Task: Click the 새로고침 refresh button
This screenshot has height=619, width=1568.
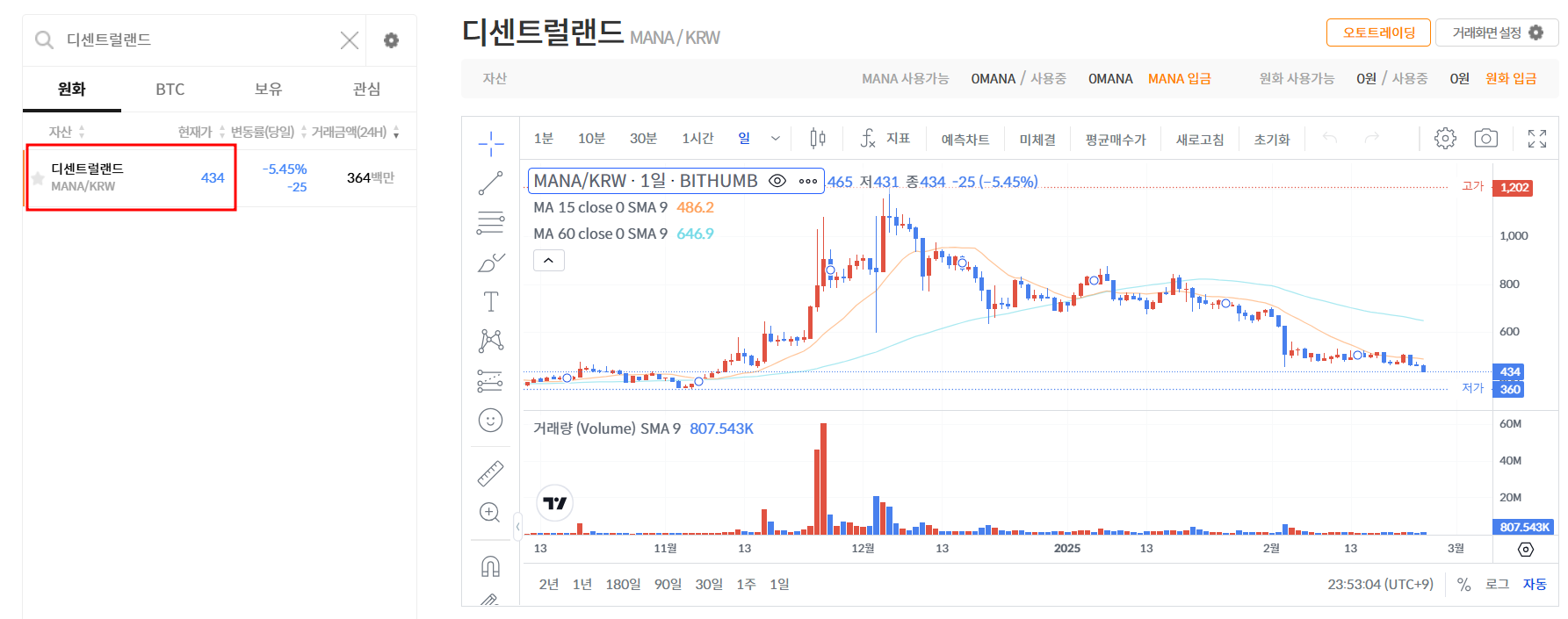Action: tap(1201, 140)
